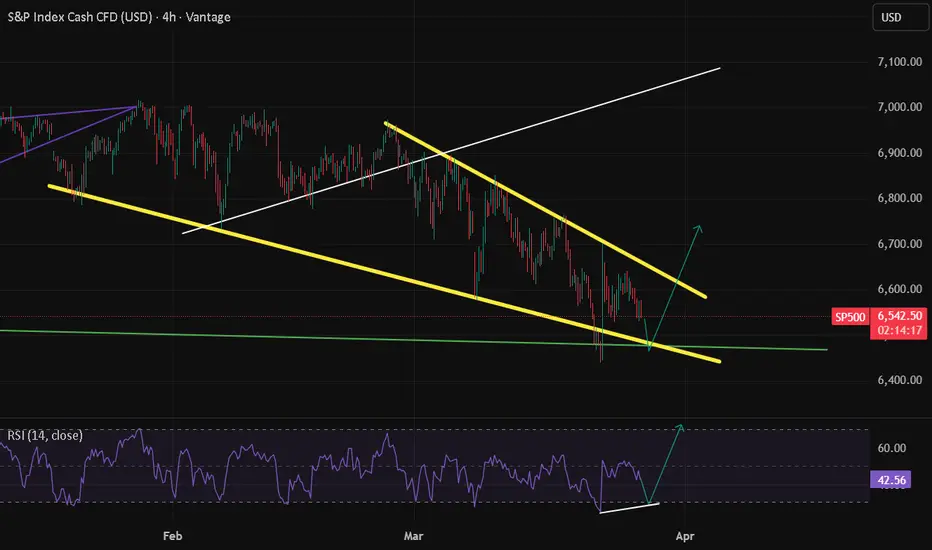Click the 02:14:17 bar countdown timer
932x550 pixels.
pos(900,331)
